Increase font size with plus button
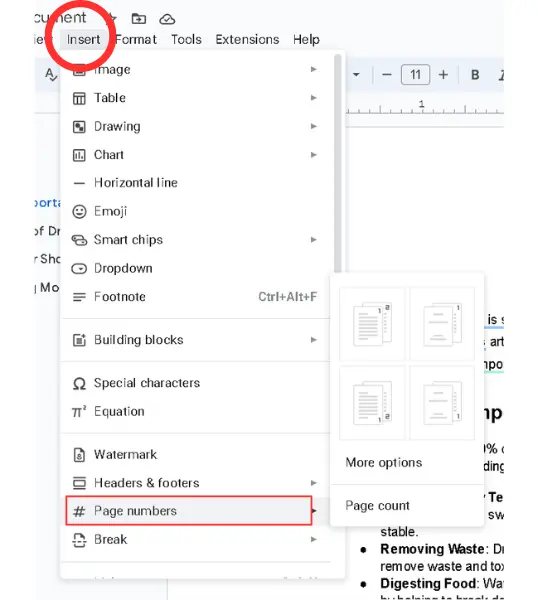The height and width of the screenshot is (600, 538). (443, 75)
